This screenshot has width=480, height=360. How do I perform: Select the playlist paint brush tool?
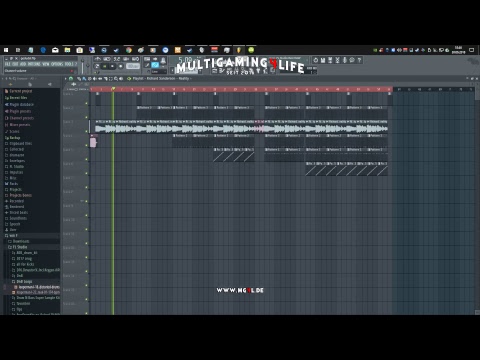(x=84, y=79)
